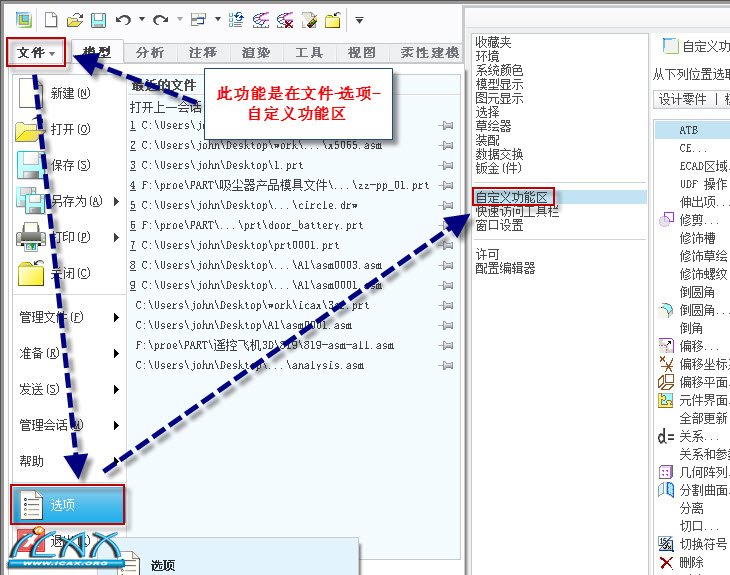Click the Regenerate model icon
730x575 pixels.
point(237,20)
